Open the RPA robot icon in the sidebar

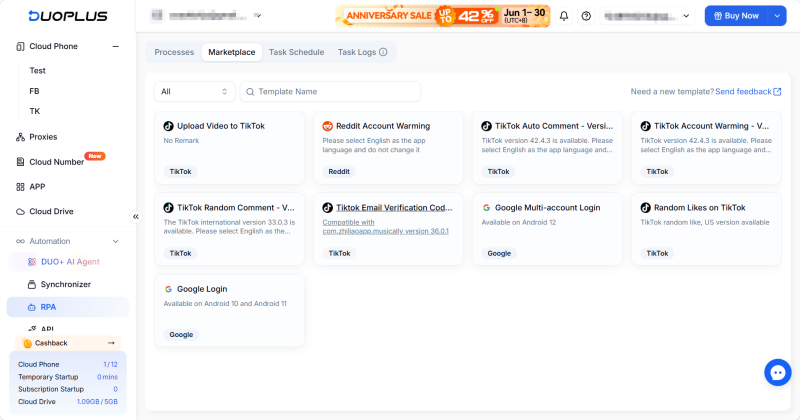pos(32,307)
